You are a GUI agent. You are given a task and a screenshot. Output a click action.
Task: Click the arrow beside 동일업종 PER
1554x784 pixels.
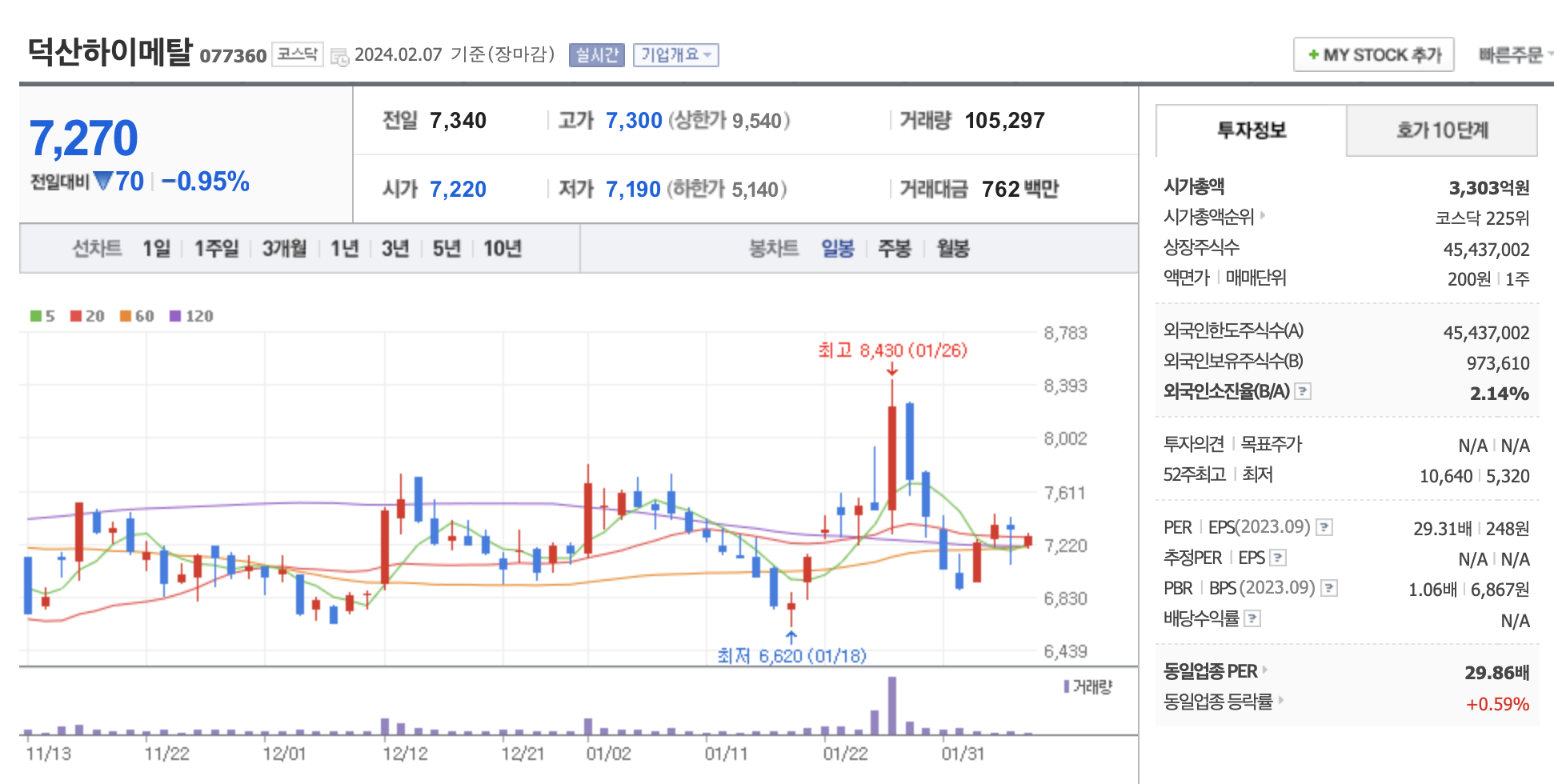1265,670
